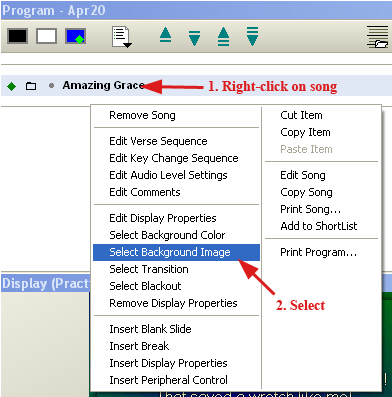Click the blue background display icon
Screen dimensions: 392x397
tap(76, 36)
